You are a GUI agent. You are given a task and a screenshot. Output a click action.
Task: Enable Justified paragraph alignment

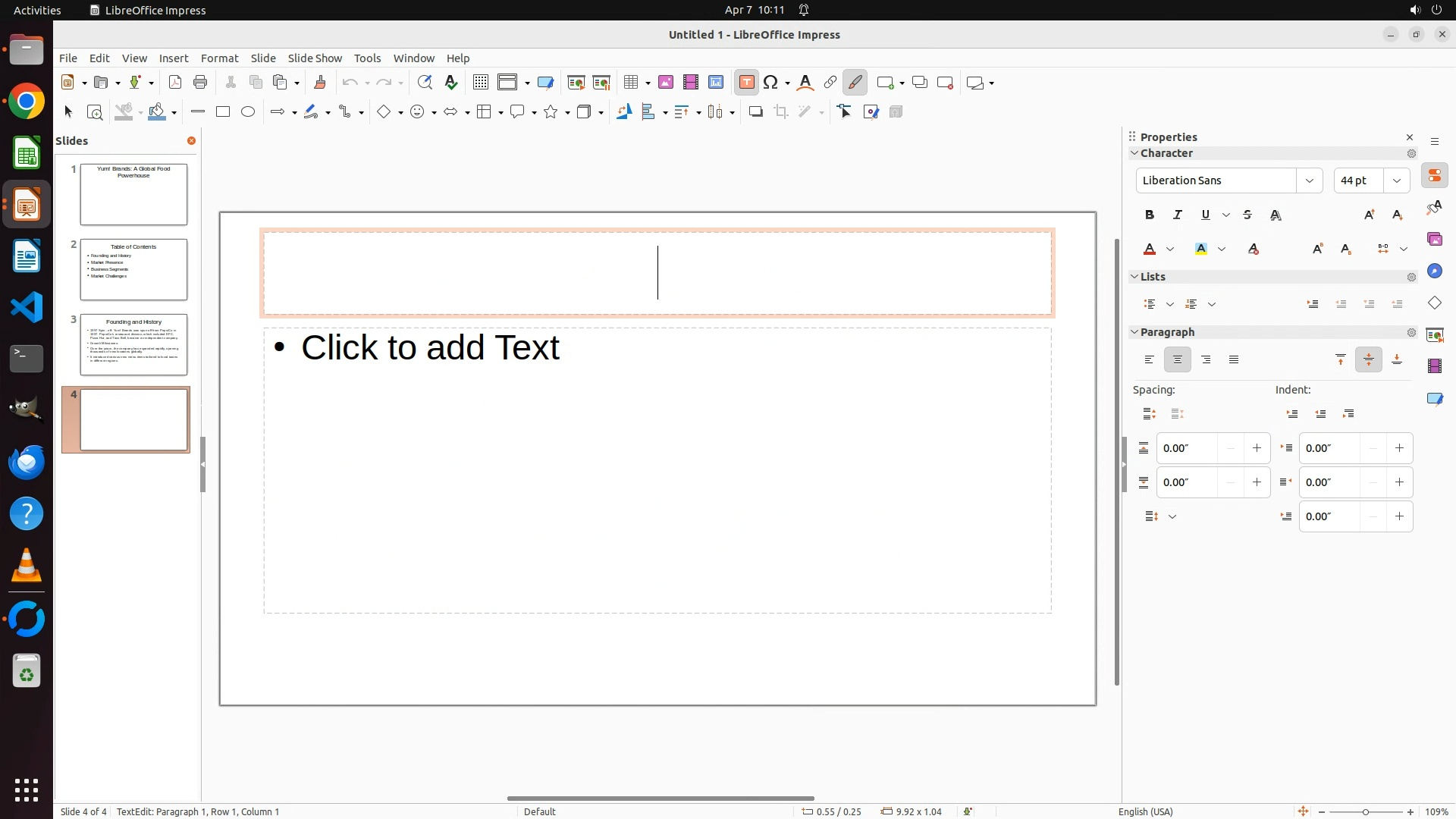[x=1234, y=360]
